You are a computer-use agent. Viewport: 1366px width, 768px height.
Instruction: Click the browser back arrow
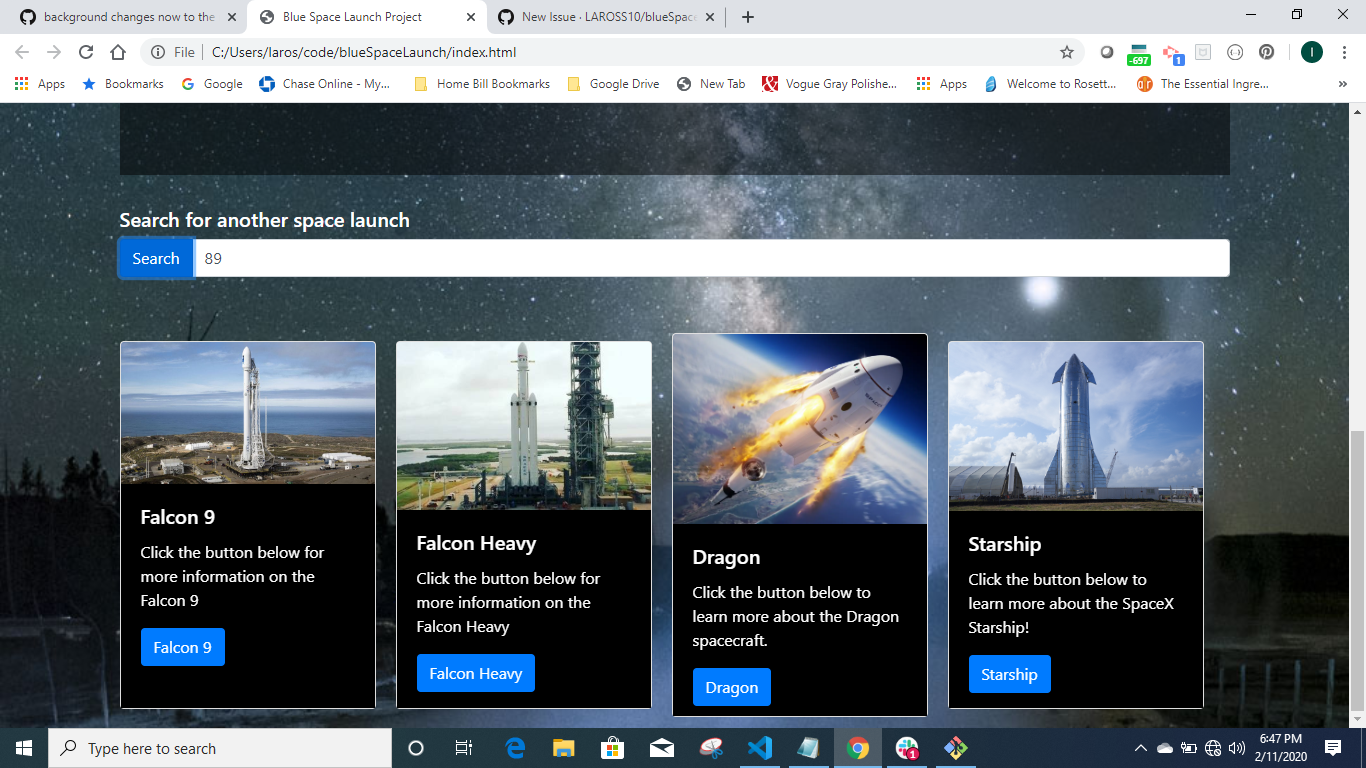pyautogui.click(x=22, y=52)
